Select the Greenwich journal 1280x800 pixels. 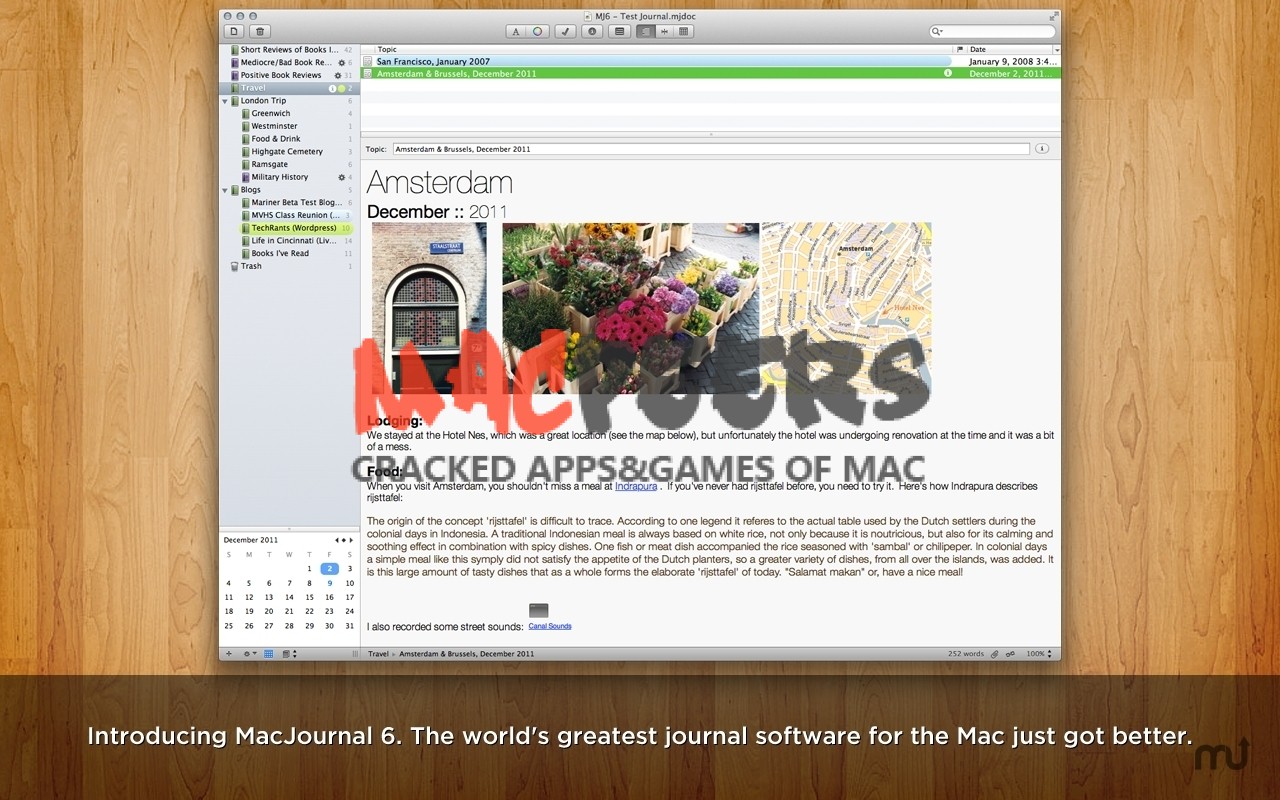click(289, 113)
